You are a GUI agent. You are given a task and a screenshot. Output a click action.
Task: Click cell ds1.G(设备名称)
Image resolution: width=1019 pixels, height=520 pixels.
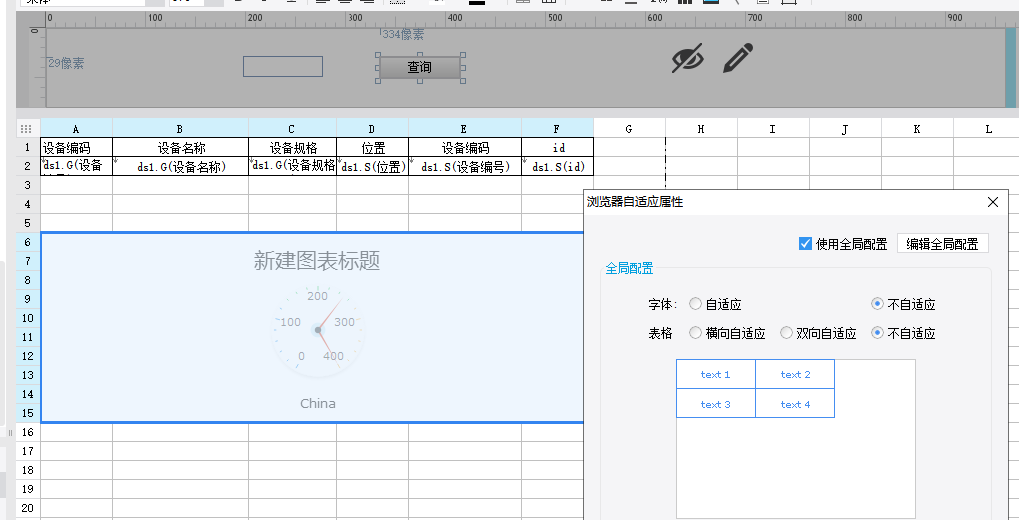(x=180, y=166)
